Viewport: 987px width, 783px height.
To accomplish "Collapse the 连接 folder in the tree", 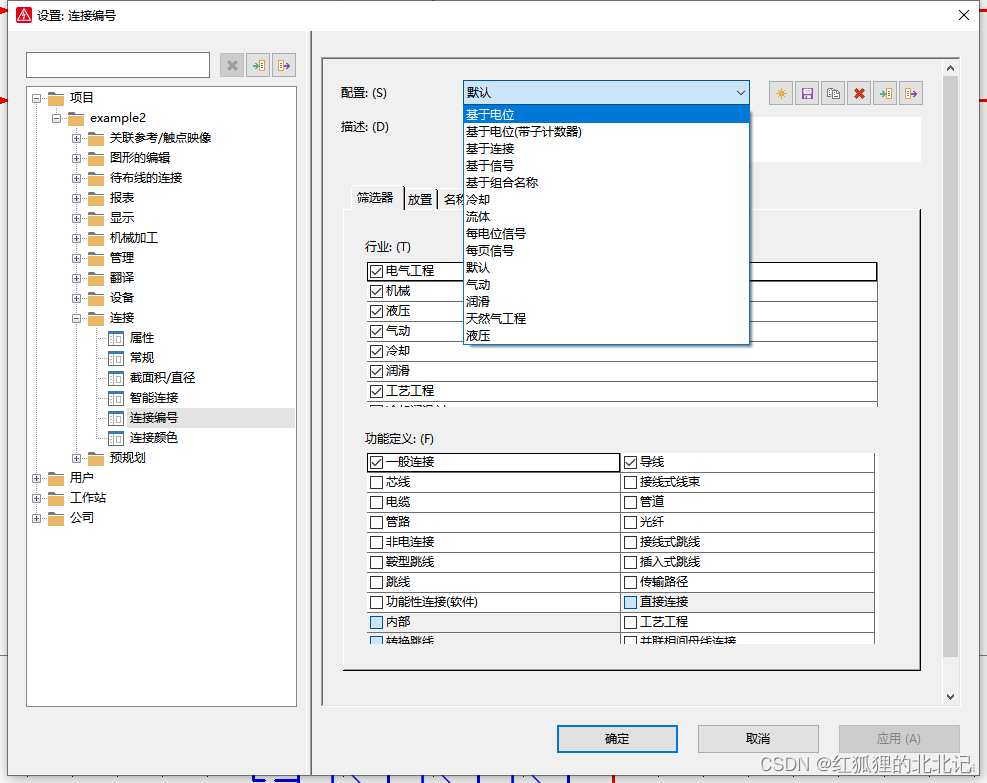I will [x=77, y=318].
